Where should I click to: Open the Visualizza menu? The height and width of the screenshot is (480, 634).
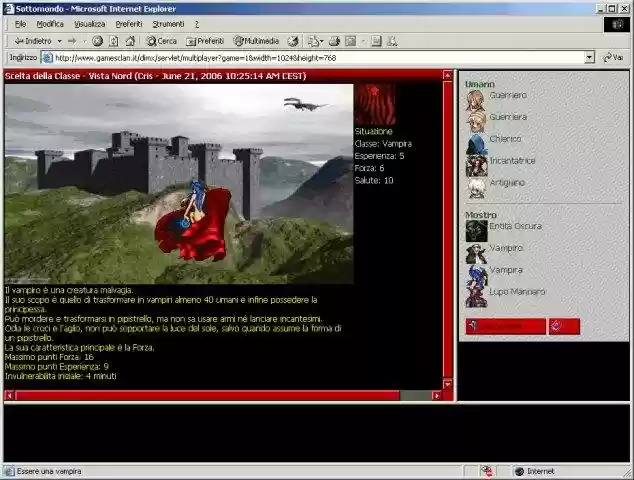tap(90, 24)
